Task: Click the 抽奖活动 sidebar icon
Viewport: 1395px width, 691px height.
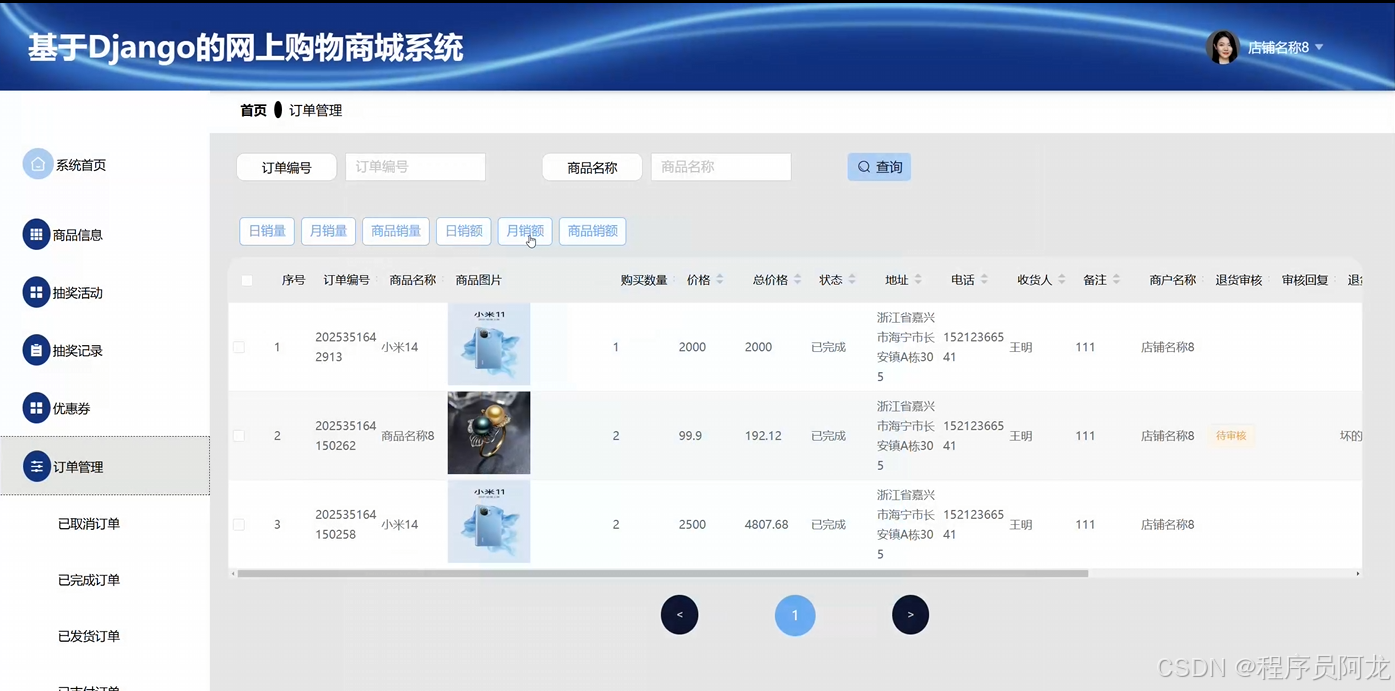Action: pyautogui.click(x=36, y=293)
